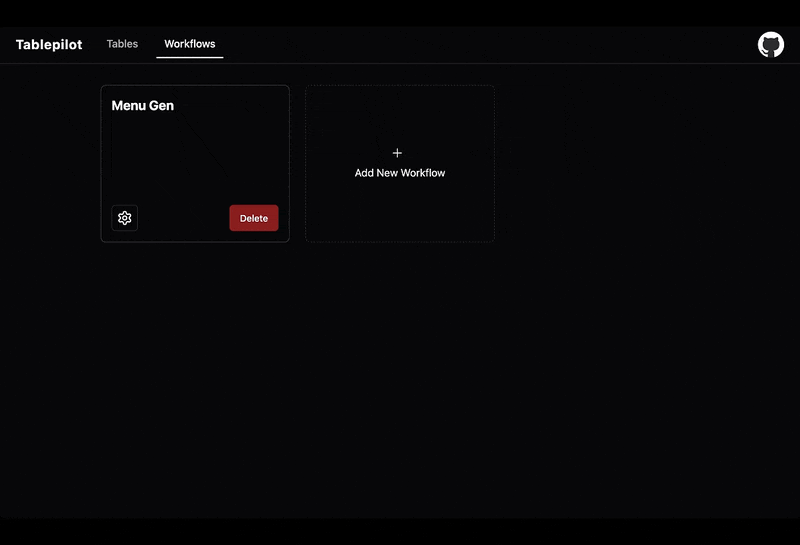Delete the Menu Gen workflow
This screenshot has width=800, height=545.
pyautogui.click(x=254, y=218)
